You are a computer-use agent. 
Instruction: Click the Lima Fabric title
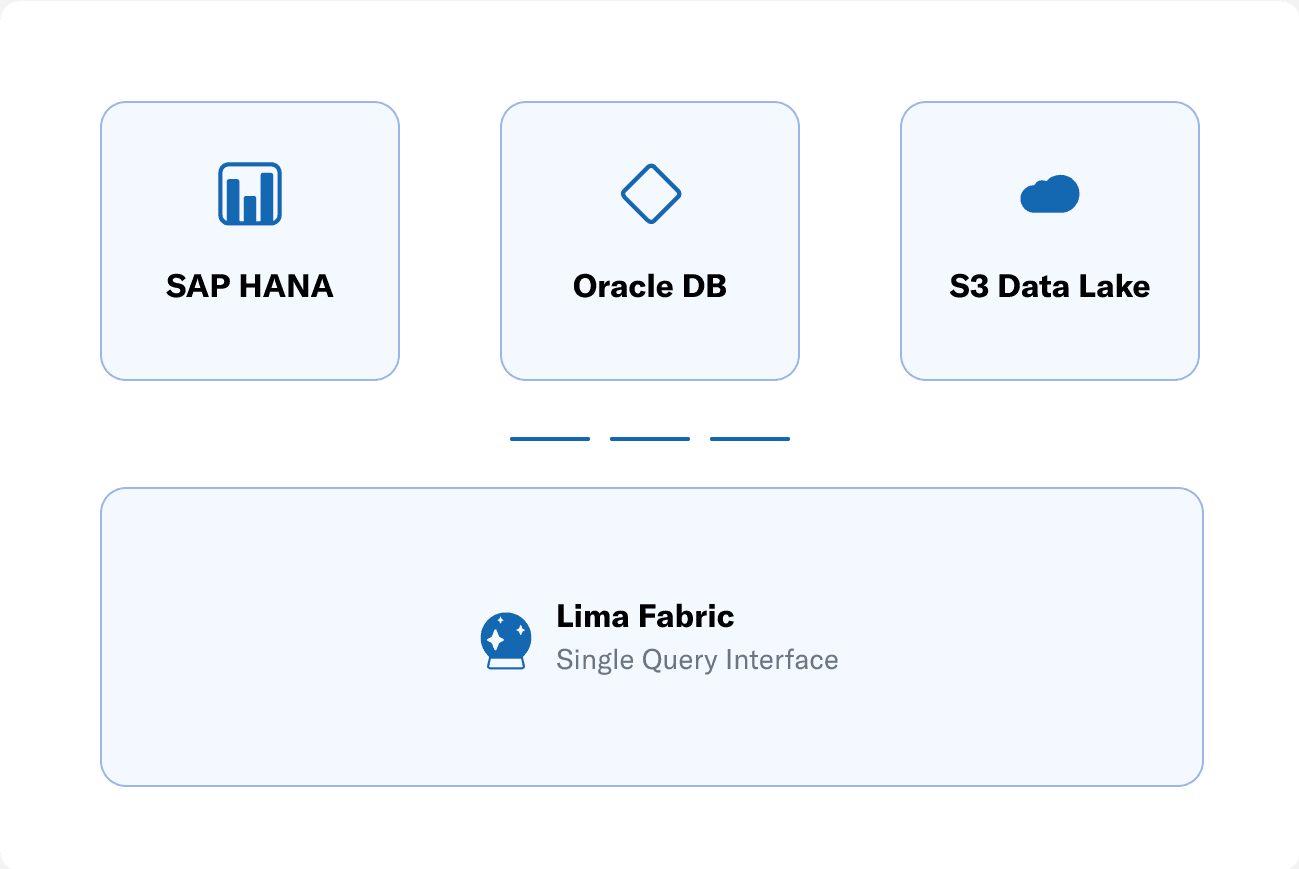[645, 617]
